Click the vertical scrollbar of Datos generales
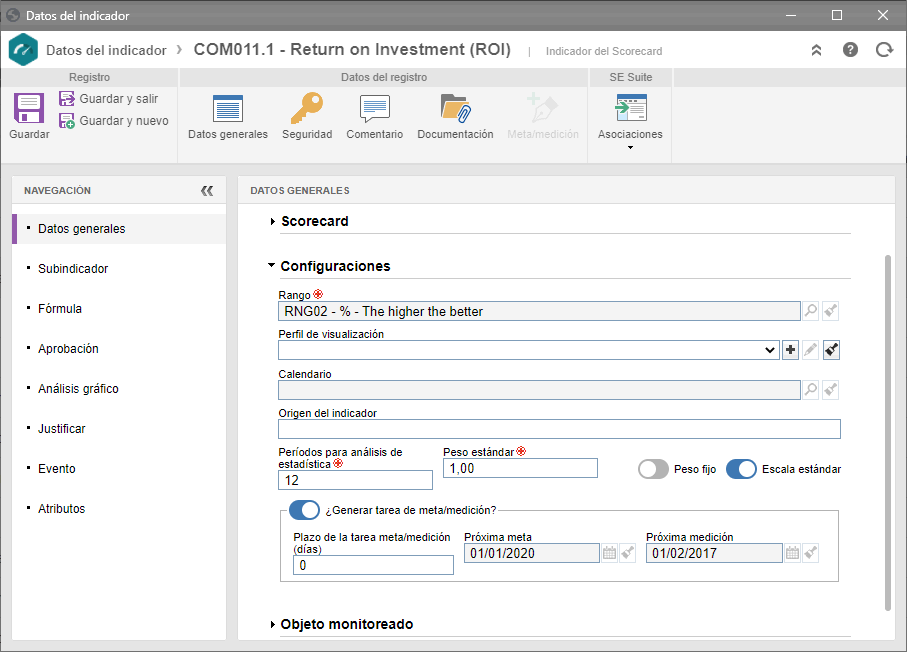This screenshot has width=907, height=652. pyautogui.click(x=888, y=432)
